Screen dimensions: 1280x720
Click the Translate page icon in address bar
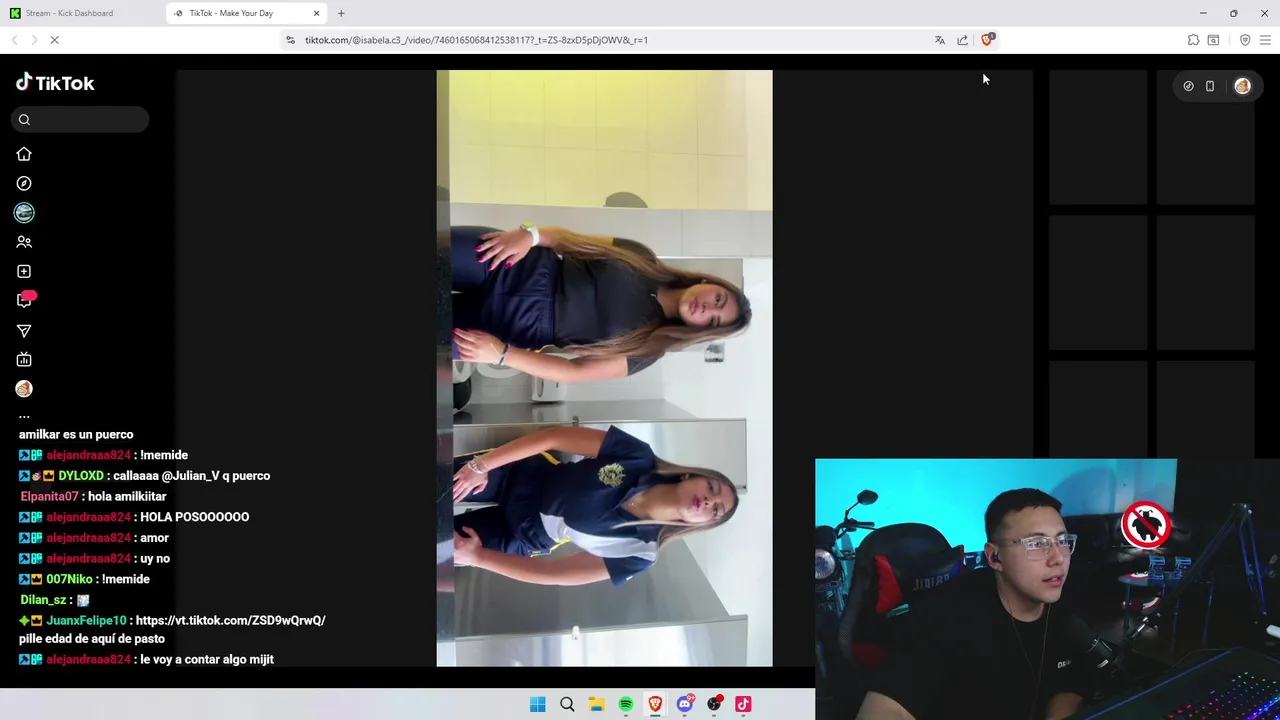[x=939, y=40]
